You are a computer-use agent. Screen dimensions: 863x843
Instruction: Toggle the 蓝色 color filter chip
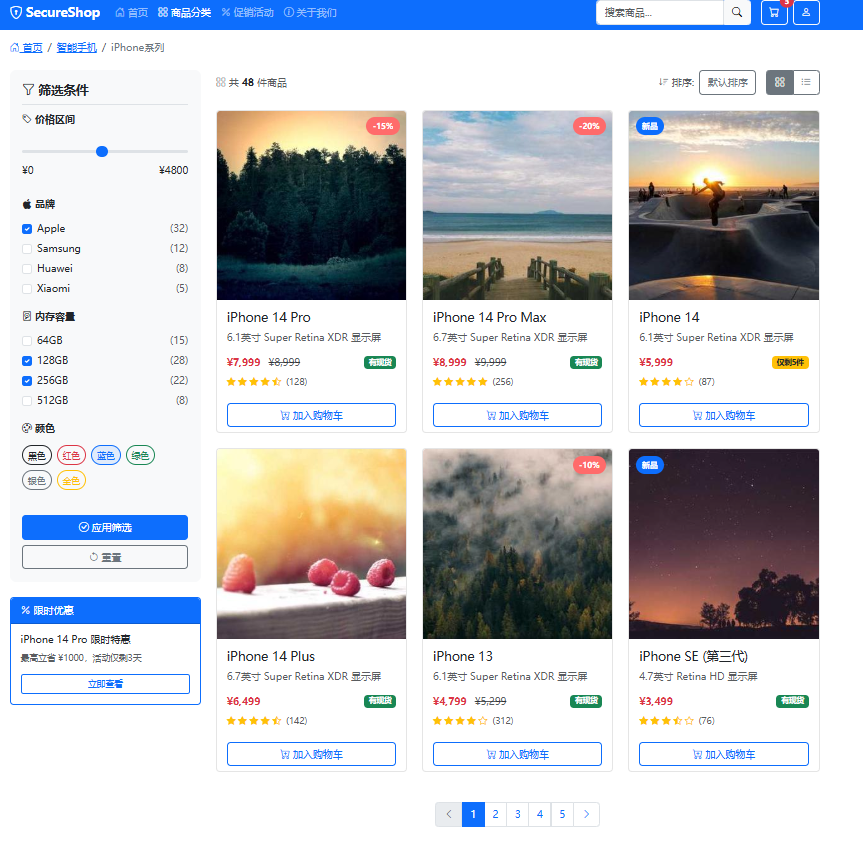tap(106, 455)
